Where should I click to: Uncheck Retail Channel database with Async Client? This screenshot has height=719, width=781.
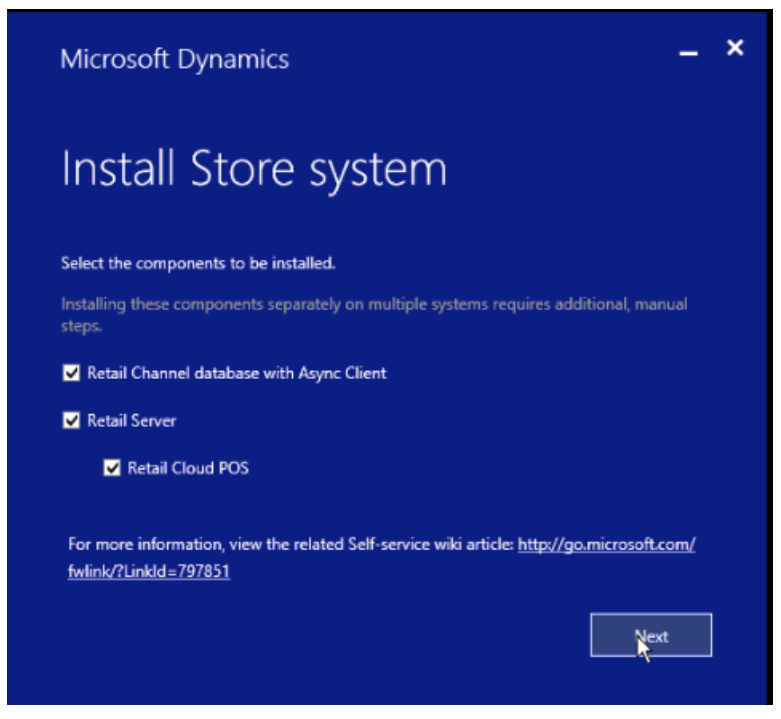71,372
